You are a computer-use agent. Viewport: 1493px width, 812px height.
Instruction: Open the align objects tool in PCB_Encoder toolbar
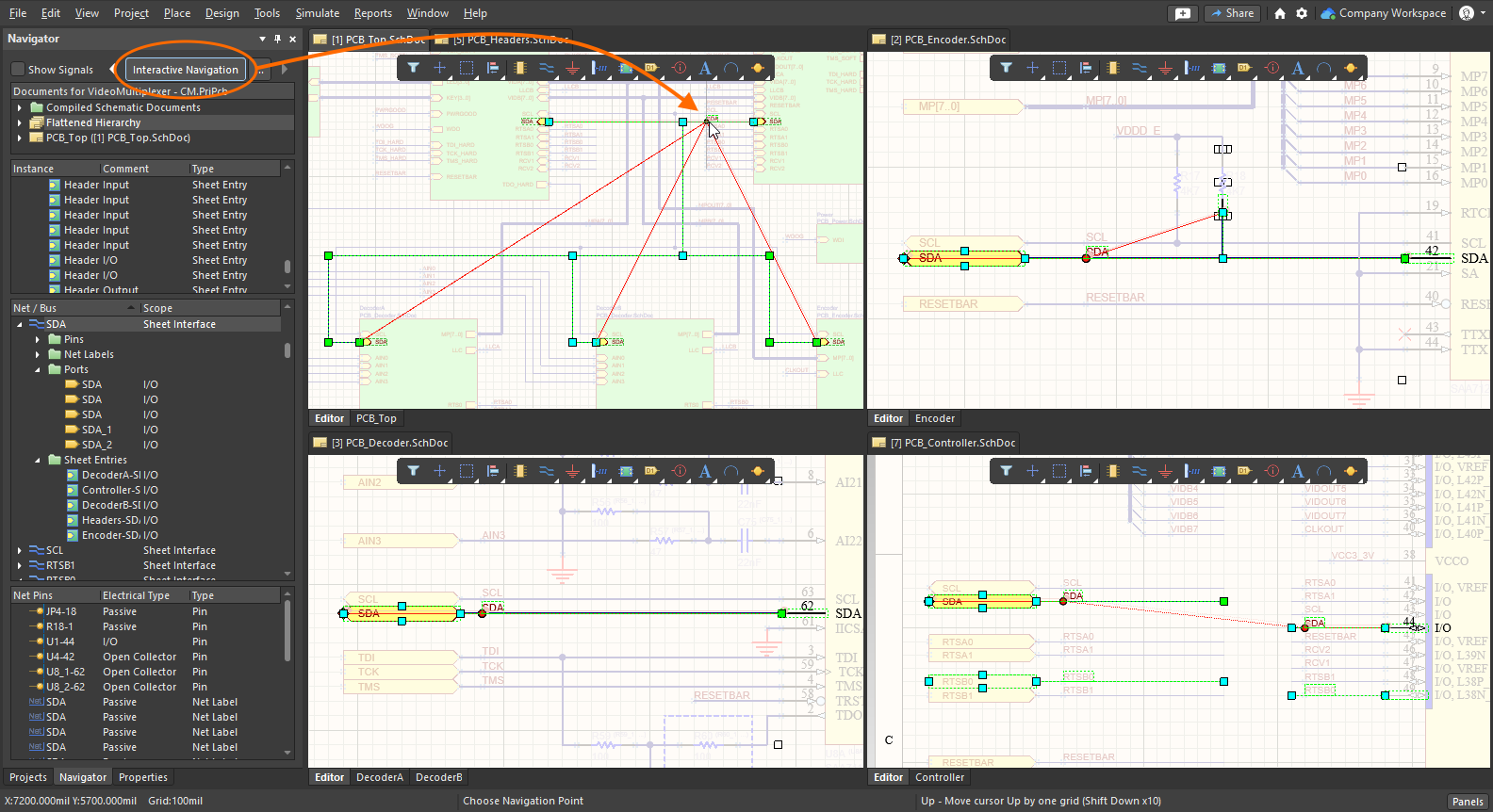1086,68
